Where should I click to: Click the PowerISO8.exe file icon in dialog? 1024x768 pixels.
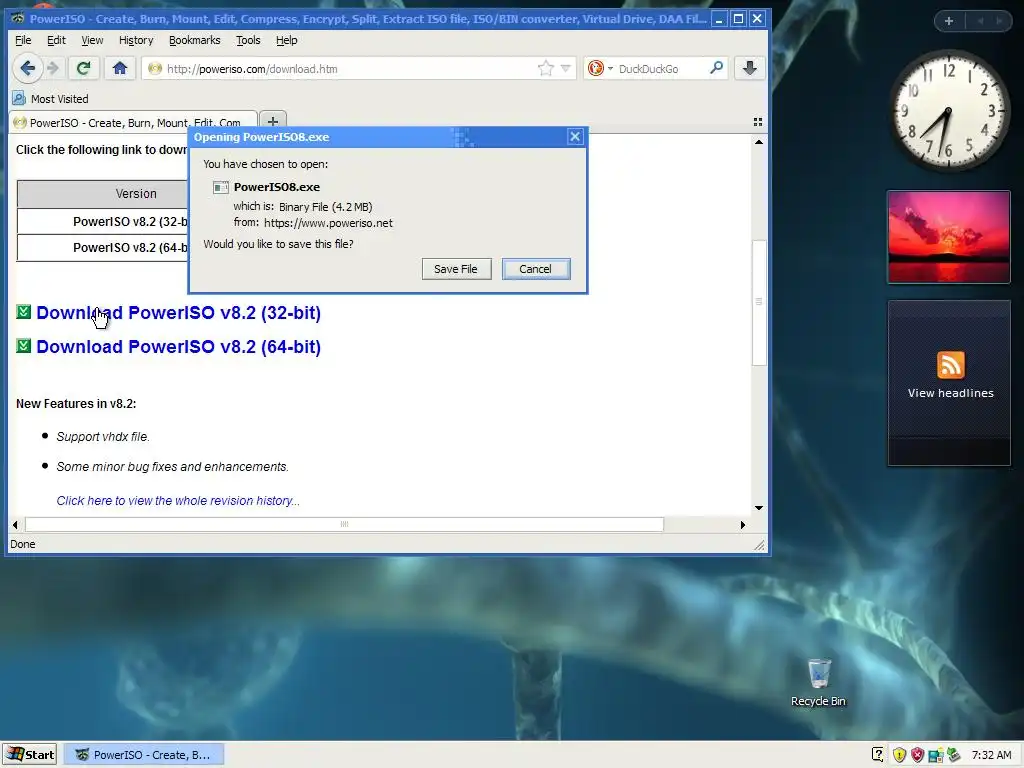click(x=221, y=187)
